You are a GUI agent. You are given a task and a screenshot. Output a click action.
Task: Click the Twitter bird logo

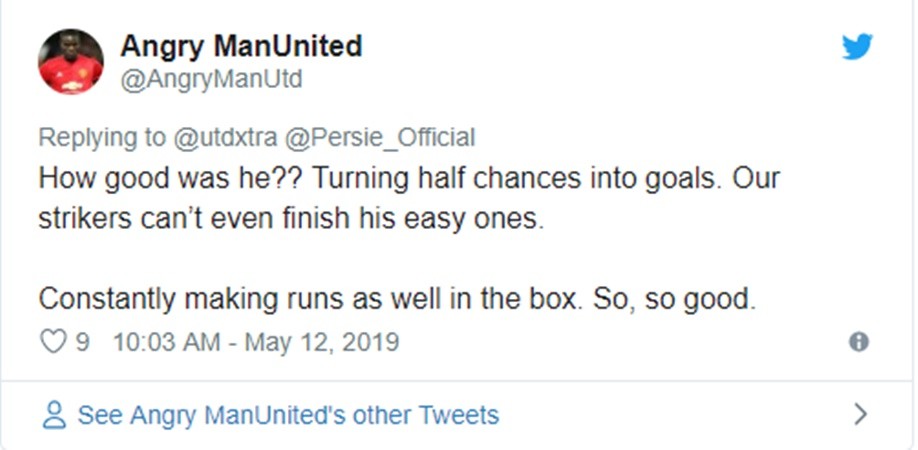coord(857,47)
